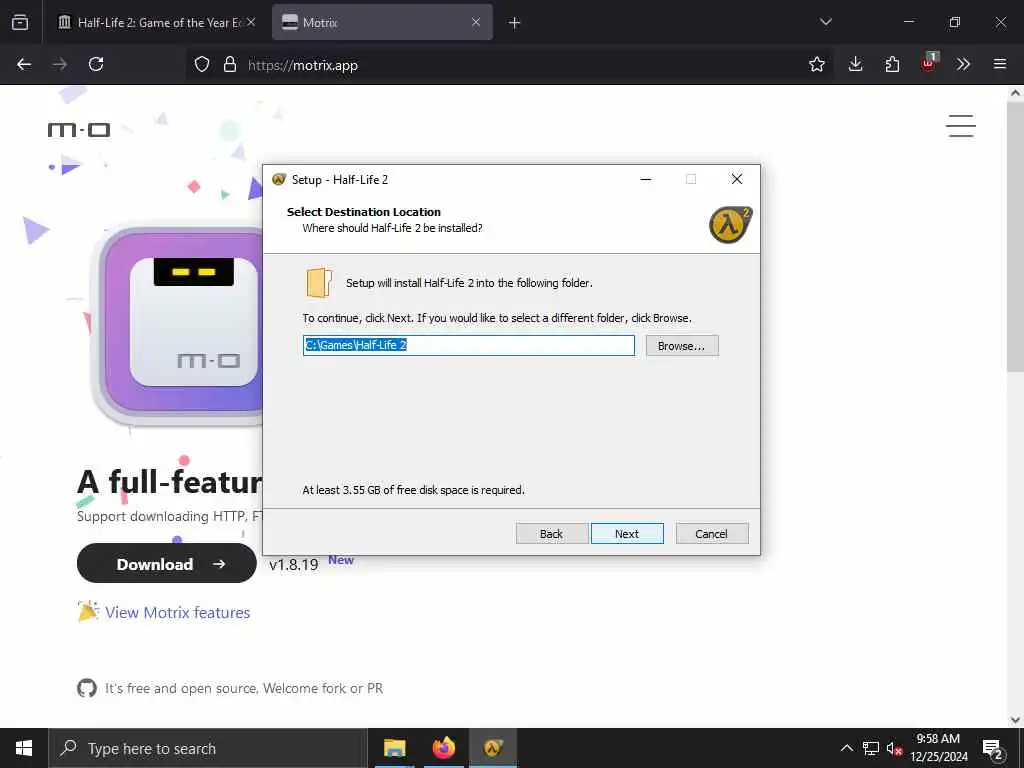The image size is (1024, 768).
Task: Go back using the browser back arrow
Action: pos(24,64)
